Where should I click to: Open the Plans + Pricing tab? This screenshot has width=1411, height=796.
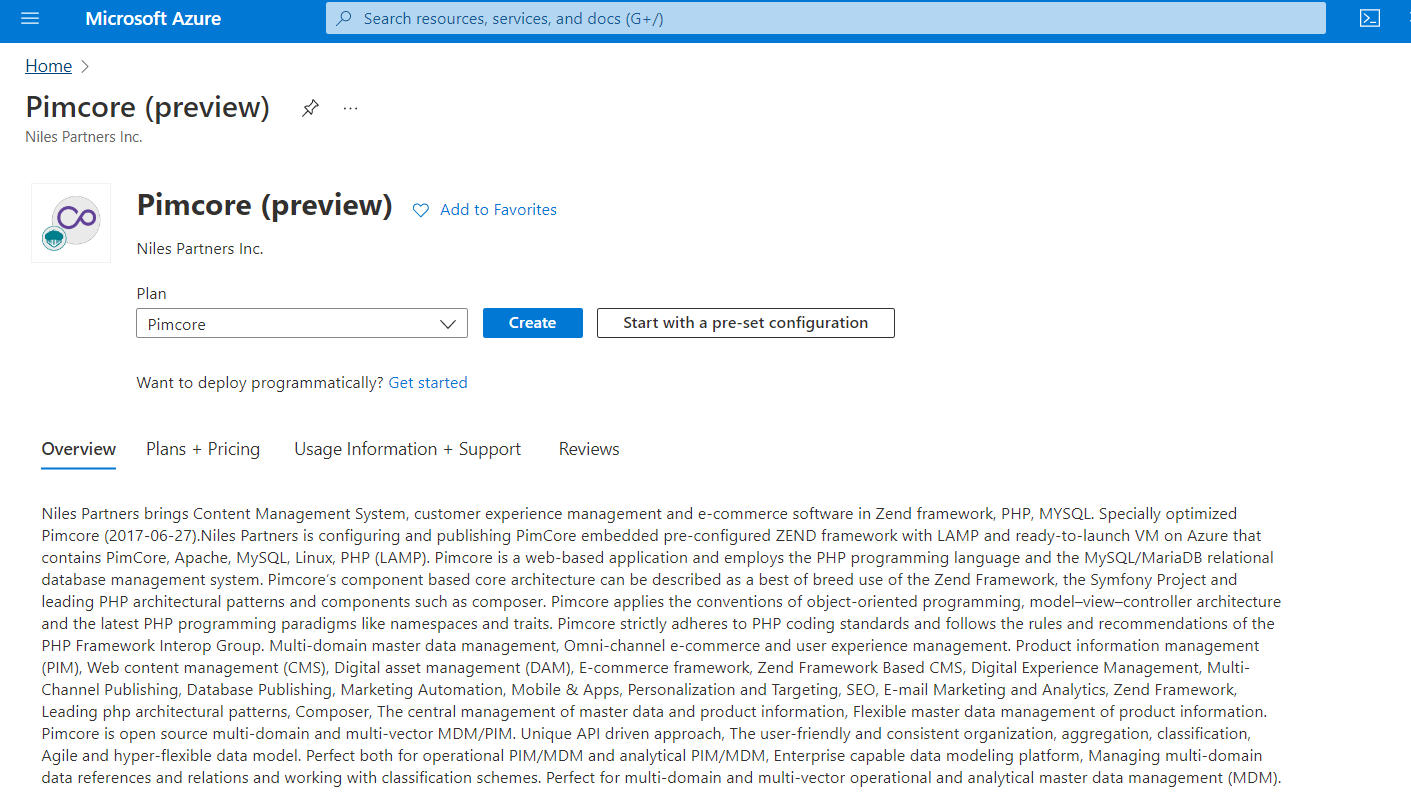[x=203, y=449]
